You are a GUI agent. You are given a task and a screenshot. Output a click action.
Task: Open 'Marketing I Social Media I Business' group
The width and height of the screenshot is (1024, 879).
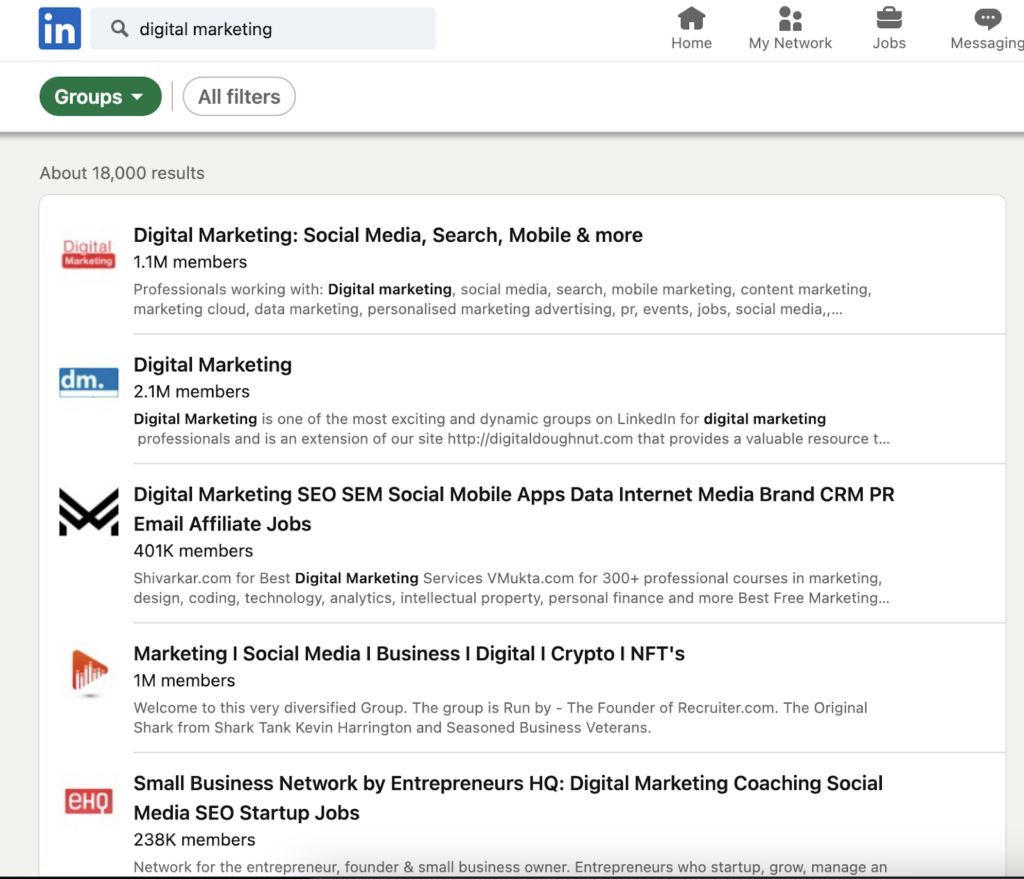tap(409, 653)
